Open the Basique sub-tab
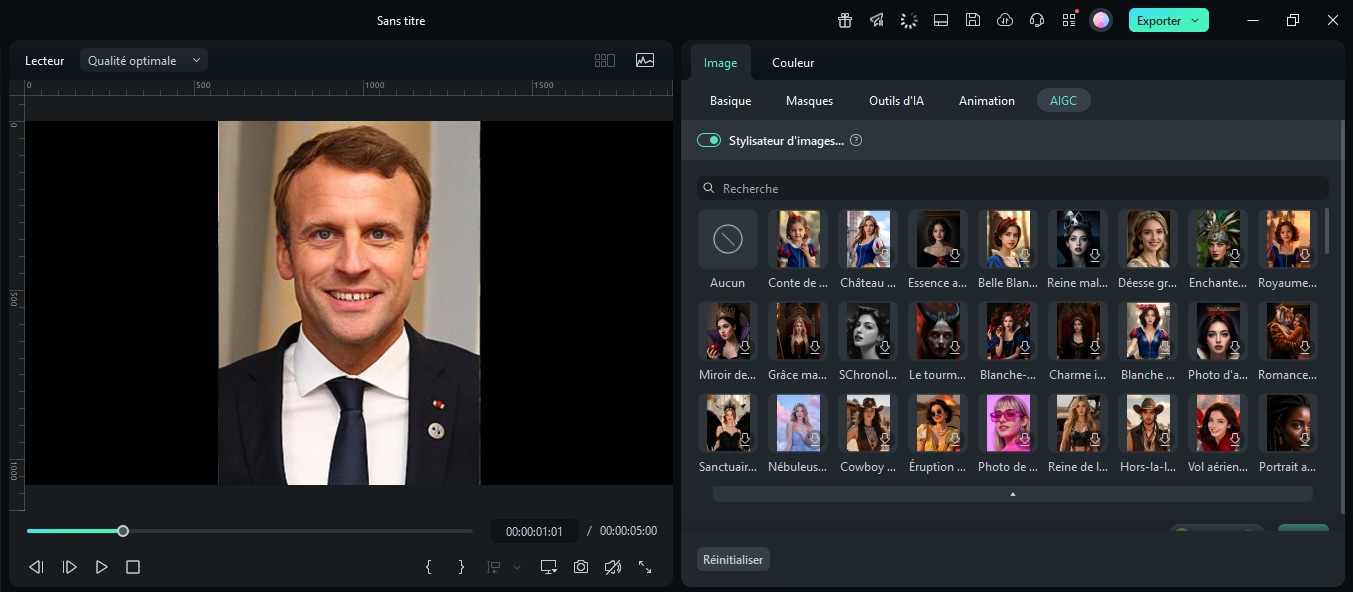Viewport: 1353px width, 592px height. [x=730, y=101]
